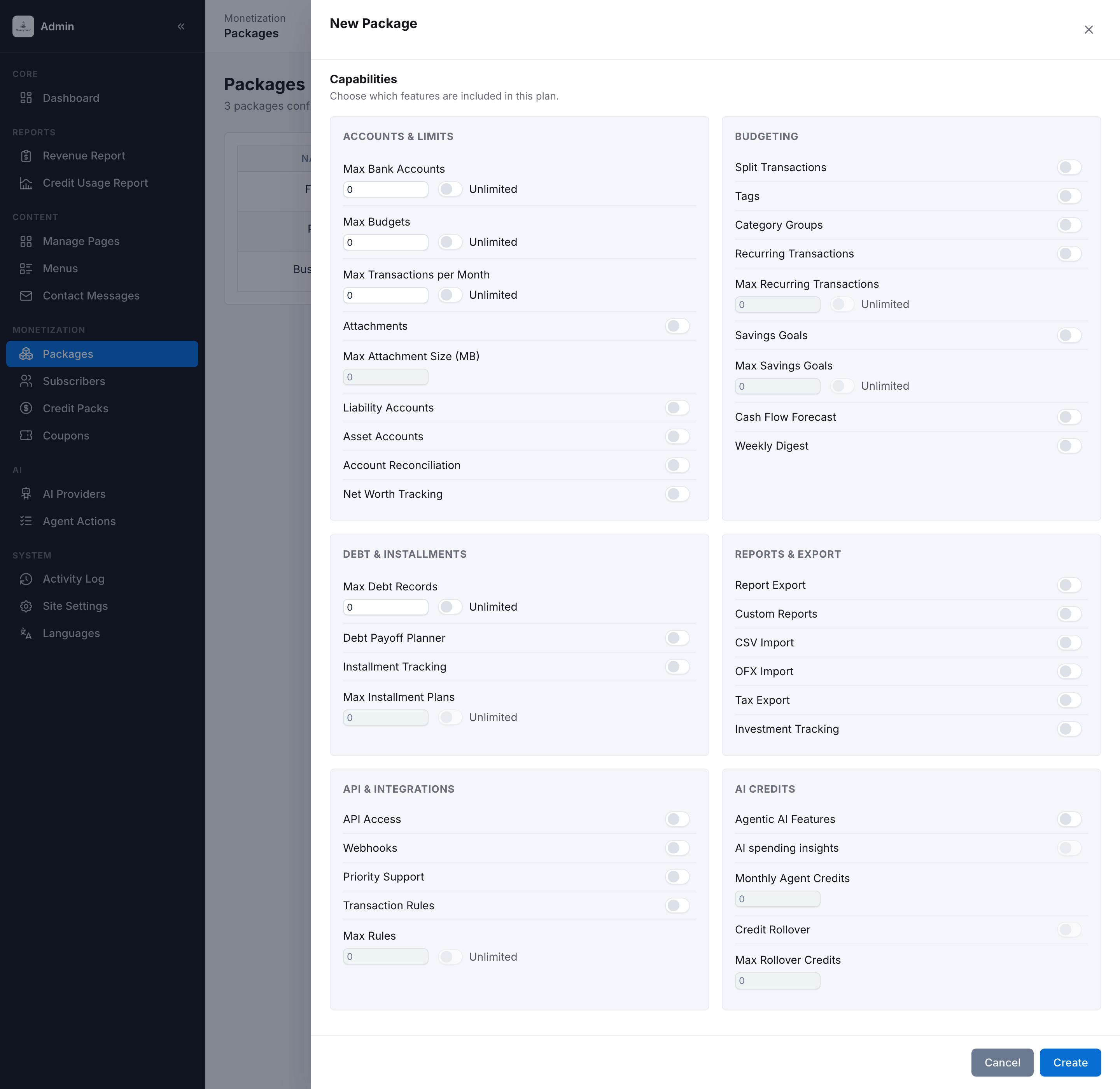Turn on CSV Import

pos(1069,643)
